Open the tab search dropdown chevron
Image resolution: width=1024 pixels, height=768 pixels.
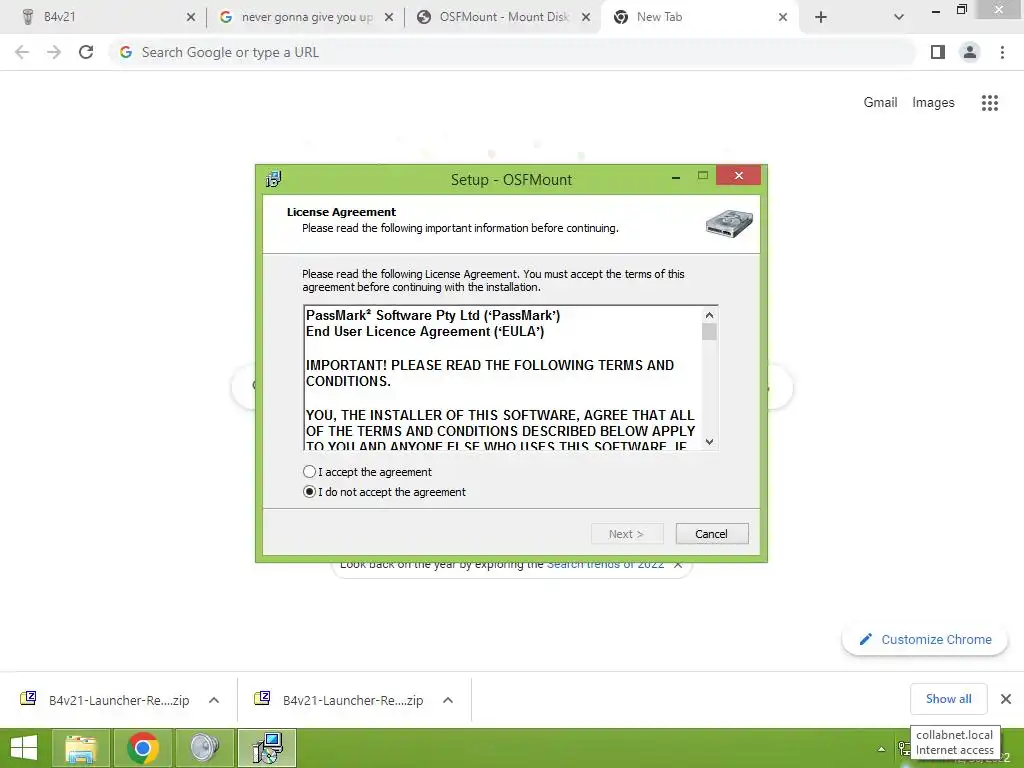pos(899,17)
